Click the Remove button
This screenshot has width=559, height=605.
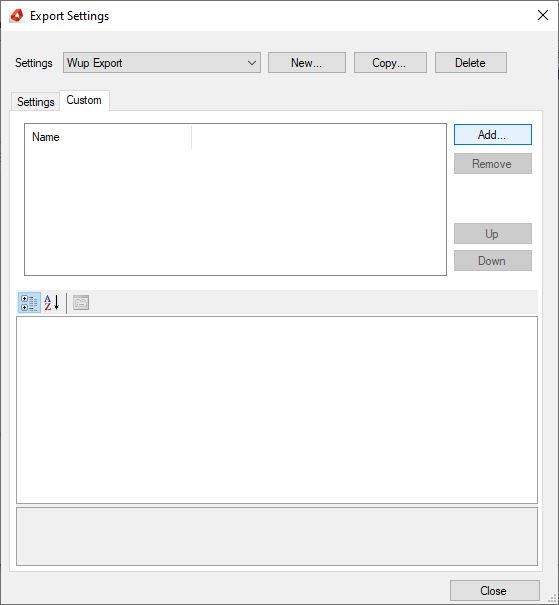(493, 164)
